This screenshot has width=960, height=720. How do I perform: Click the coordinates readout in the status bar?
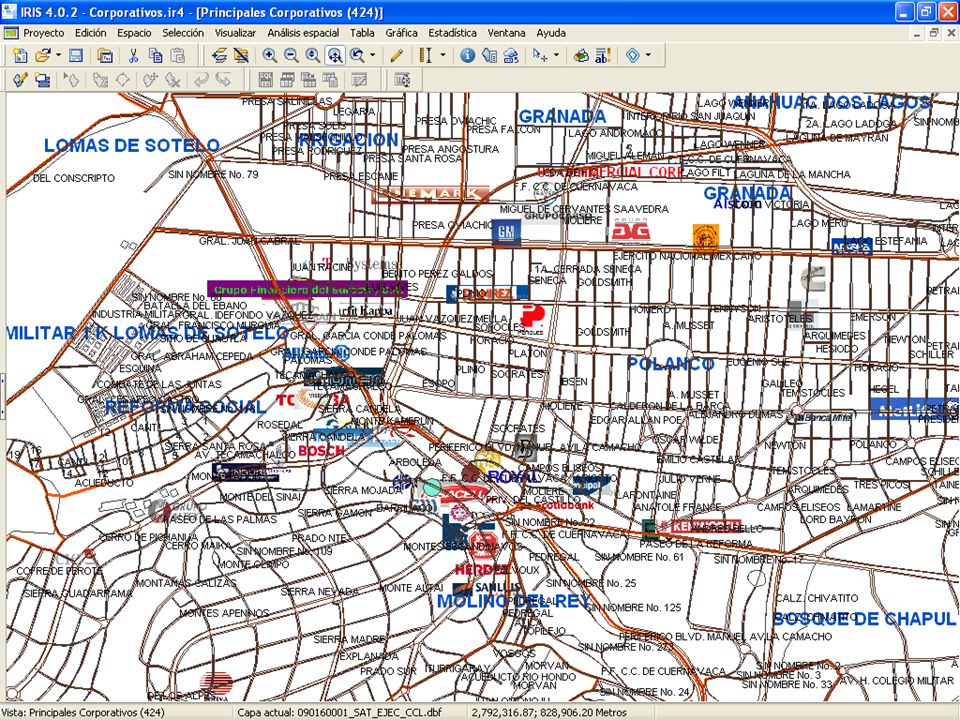pos(549,713)
